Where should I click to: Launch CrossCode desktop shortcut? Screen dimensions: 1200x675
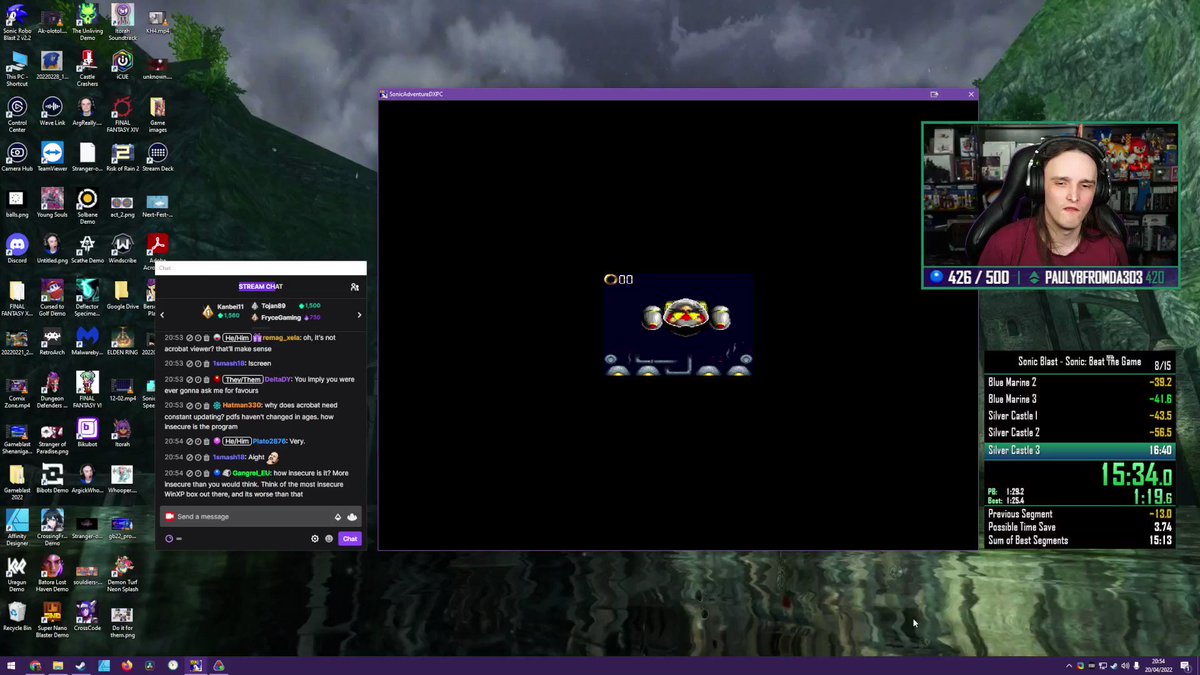tap(87, 617)
